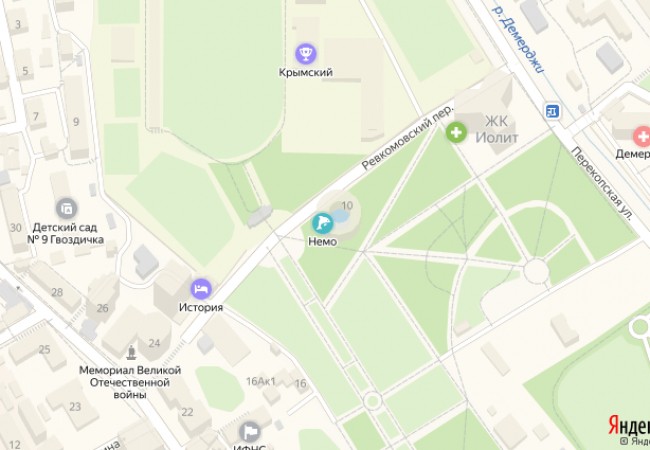650x450 pixels.
Task: Open the Детский сад № 9 icon
Action: click(66, 208)
